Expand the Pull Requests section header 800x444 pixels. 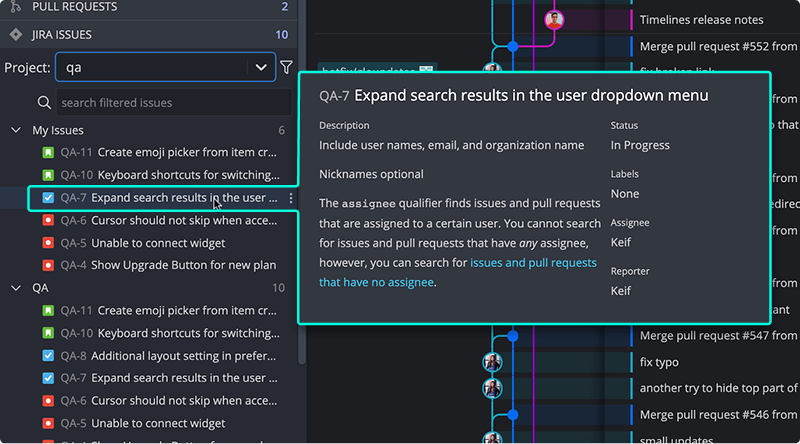(148, 7)
